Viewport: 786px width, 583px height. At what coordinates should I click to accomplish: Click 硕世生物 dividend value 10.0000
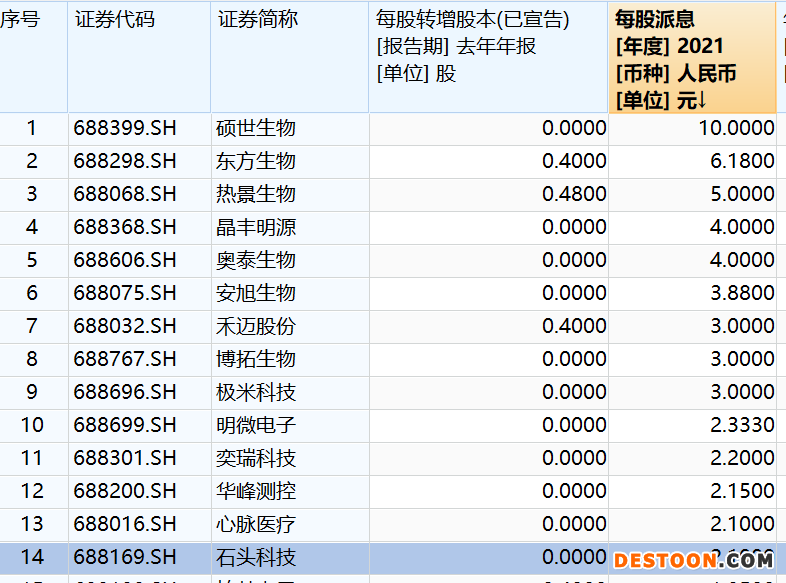pyautogui.click(x=736, y=128)
